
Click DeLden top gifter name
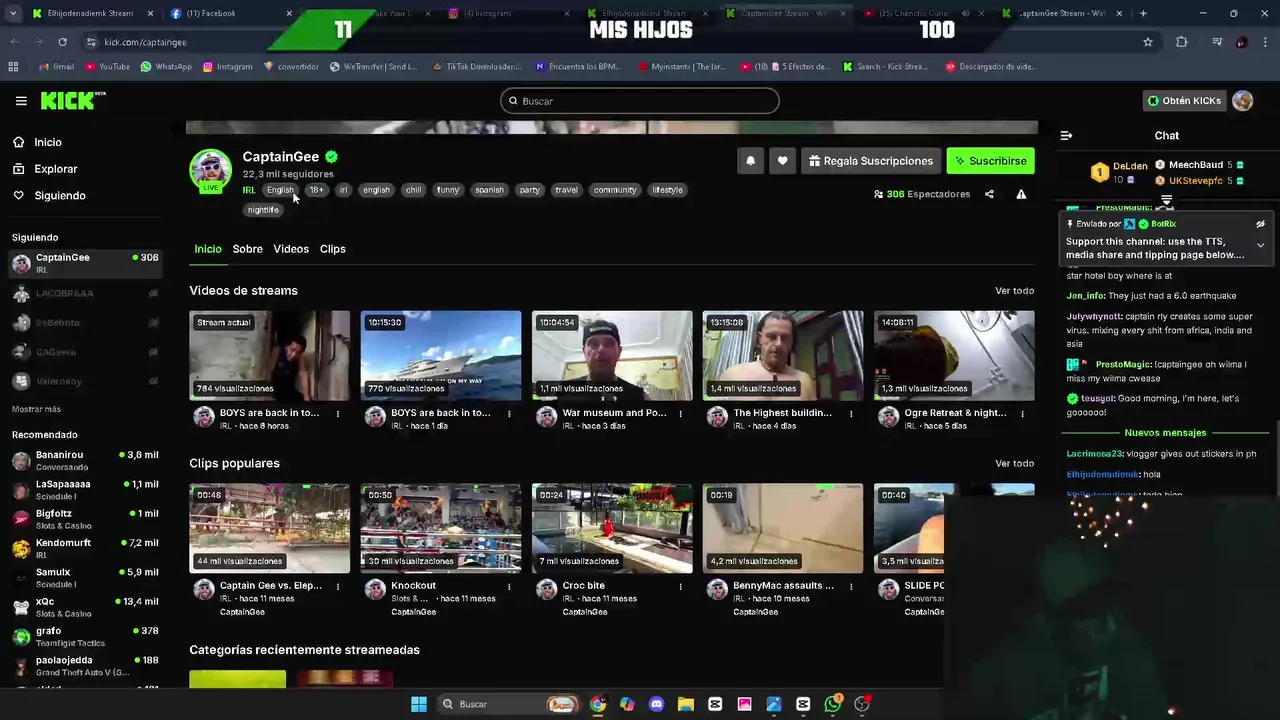[x=1130, y=166]
